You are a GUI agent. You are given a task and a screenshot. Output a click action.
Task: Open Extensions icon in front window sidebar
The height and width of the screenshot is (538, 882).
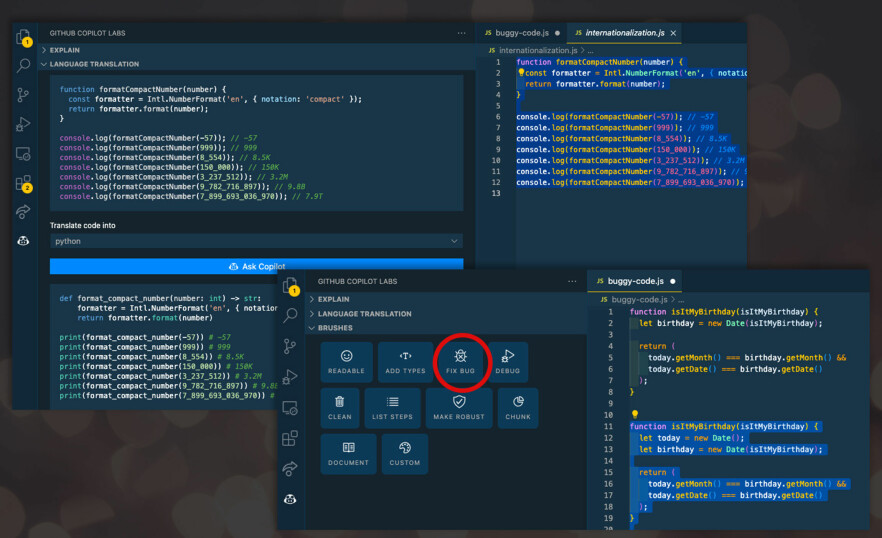[x=290, y=438]
